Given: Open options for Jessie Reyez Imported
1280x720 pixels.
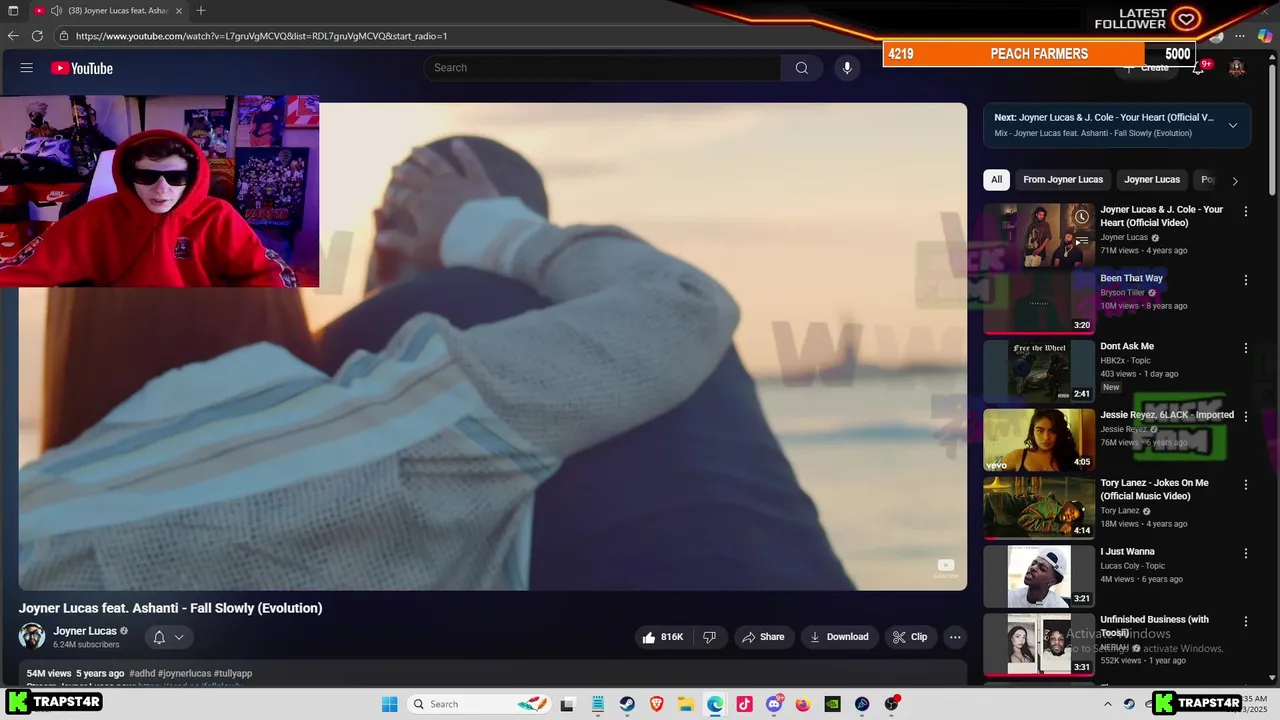Looking at the screenshot, I should 1246,416.
